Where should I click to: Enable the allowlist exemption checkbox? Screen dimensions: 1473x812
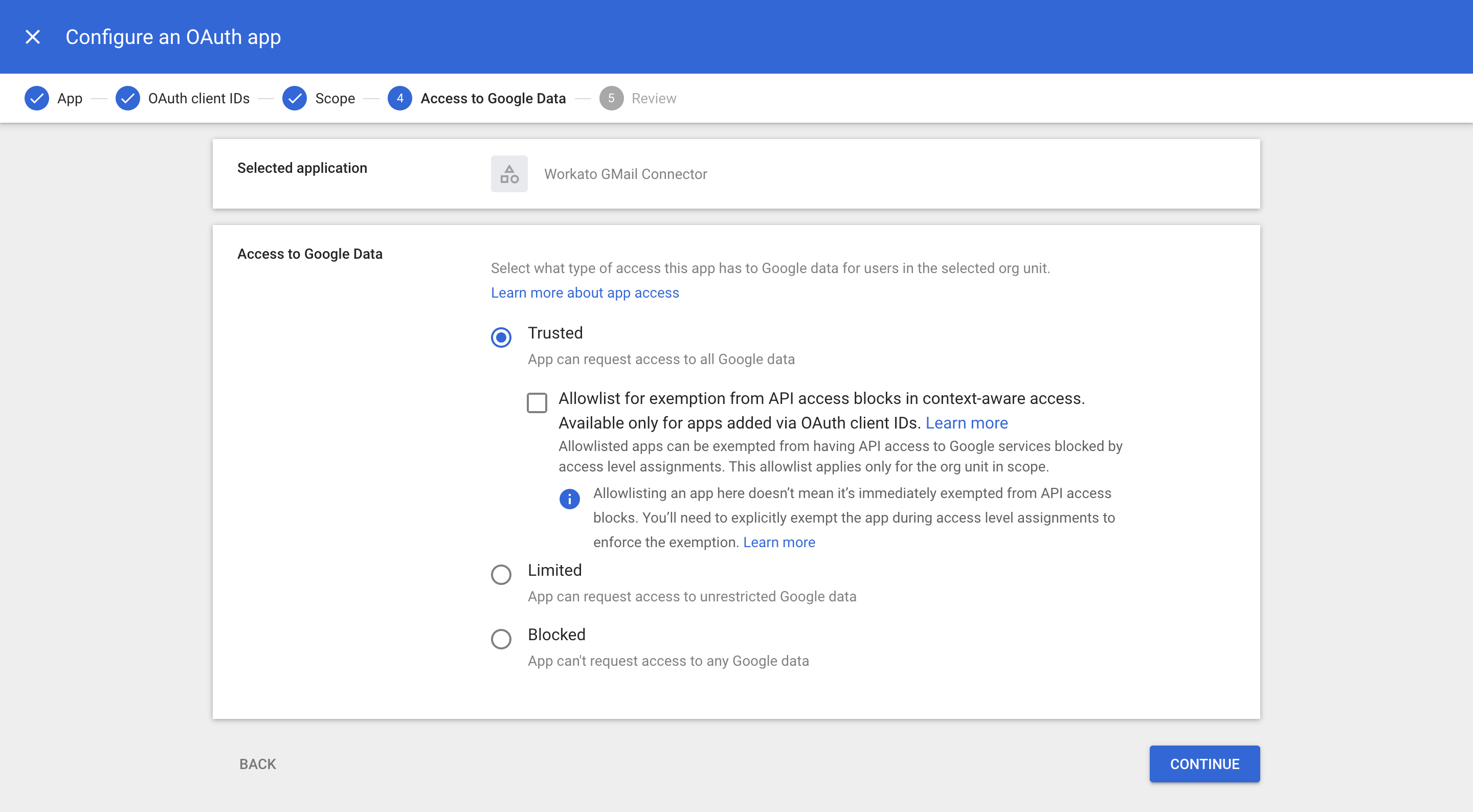[x=537, y=402]
